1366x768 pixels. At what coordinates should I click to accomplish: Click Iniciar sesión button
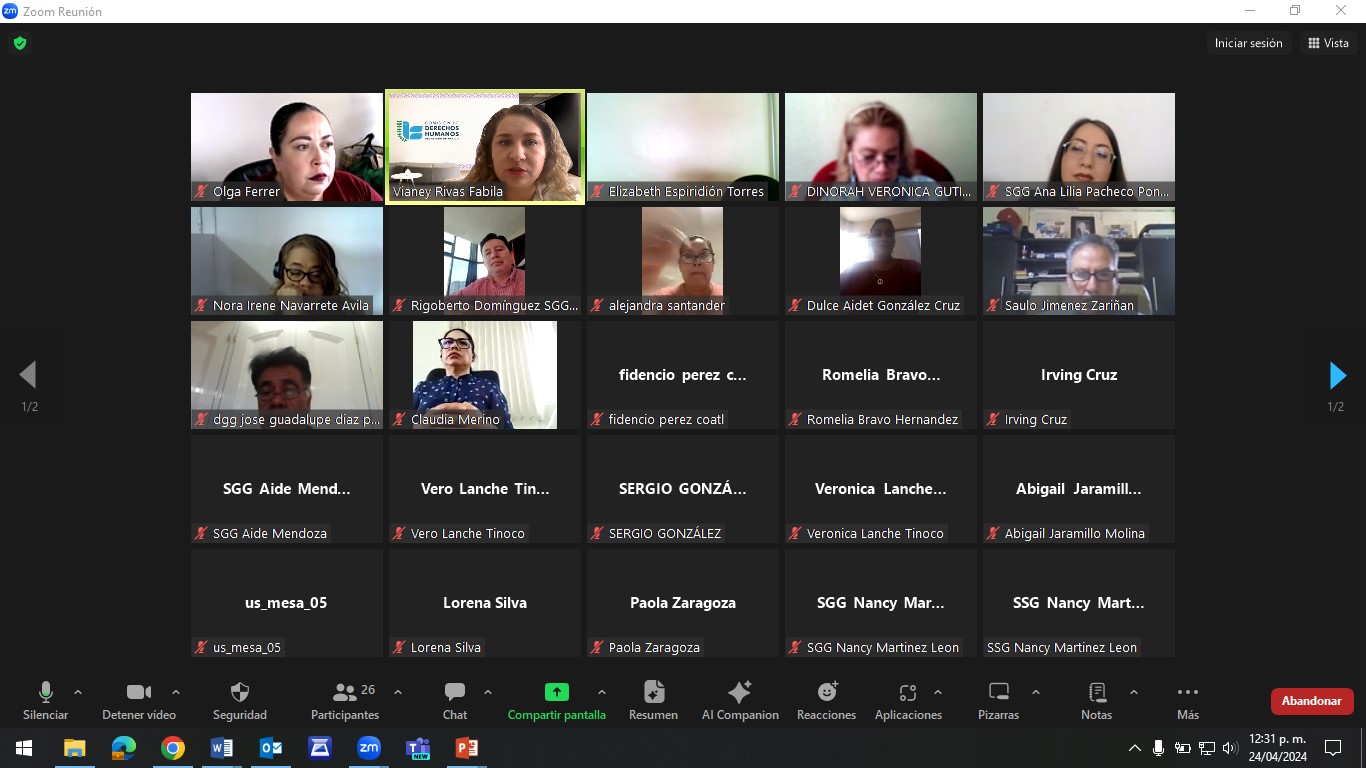1248,43
